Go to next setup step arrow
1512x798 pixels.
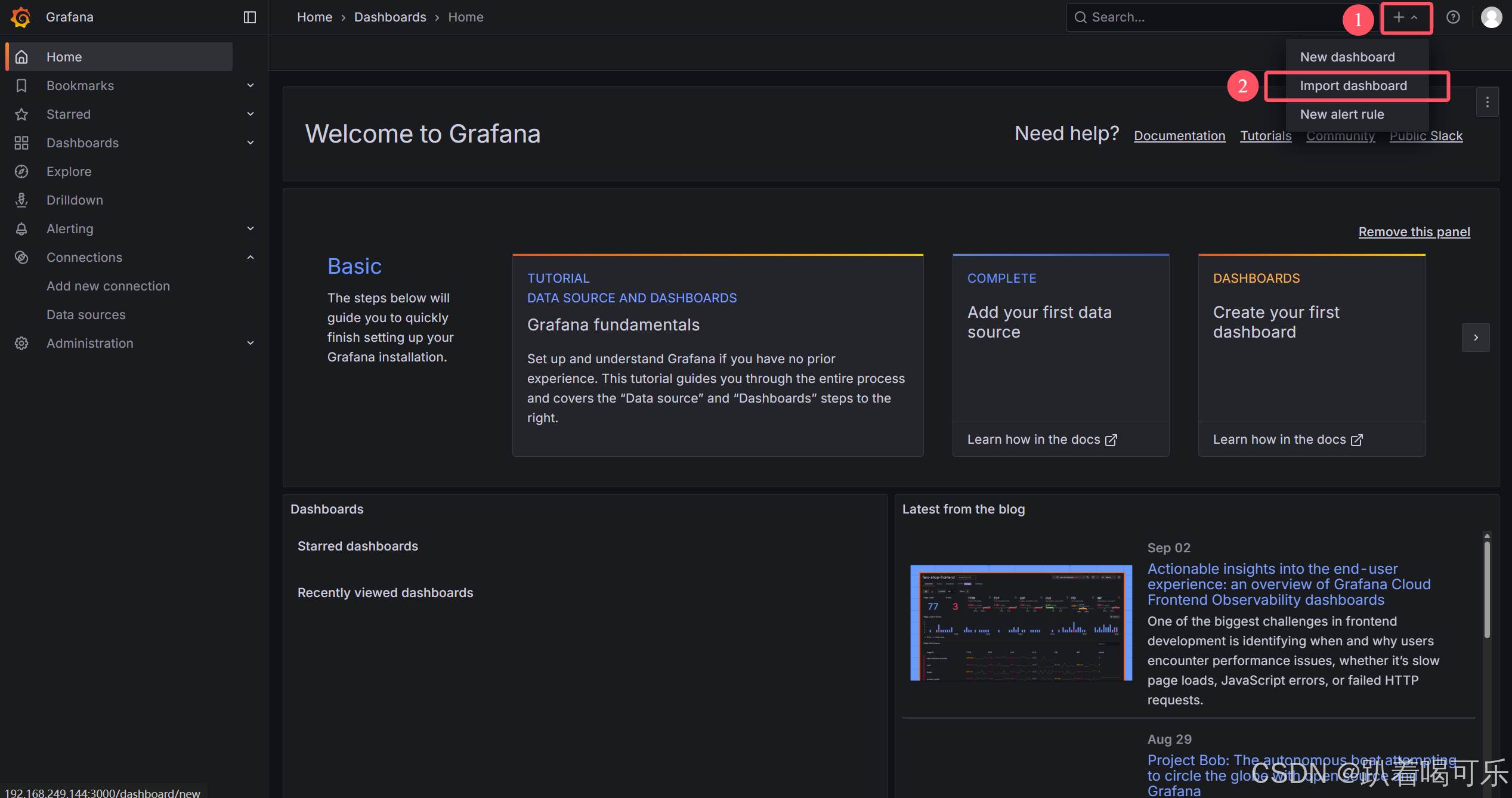pos(1476,338)
